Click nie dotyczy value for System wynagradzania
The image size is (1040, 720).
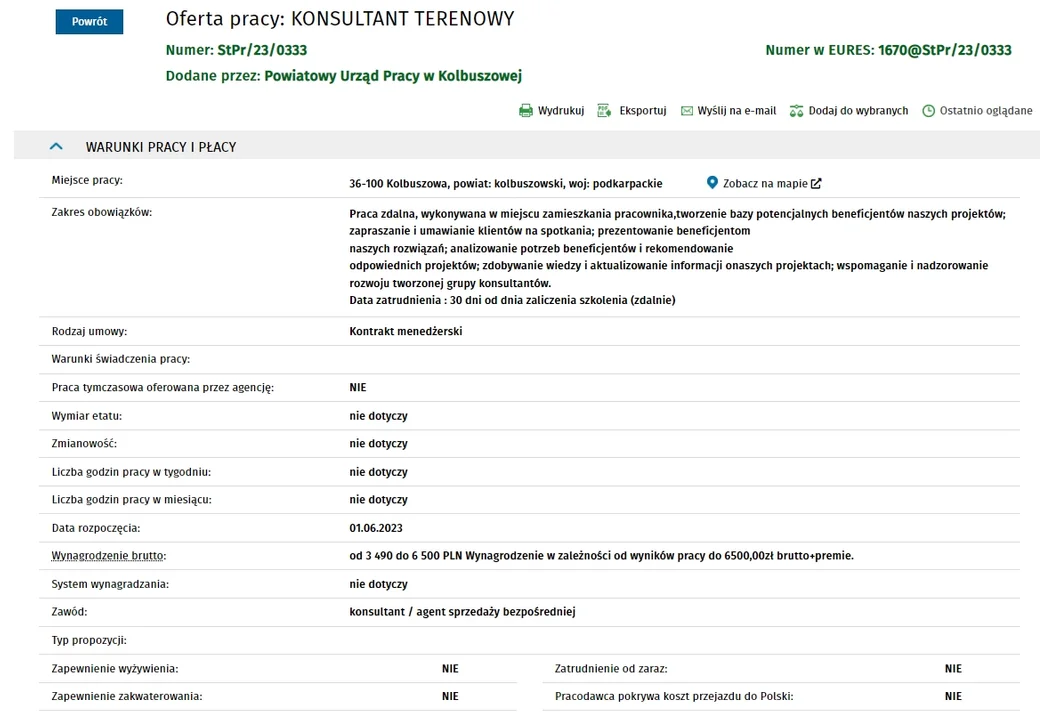click(378, 584)
